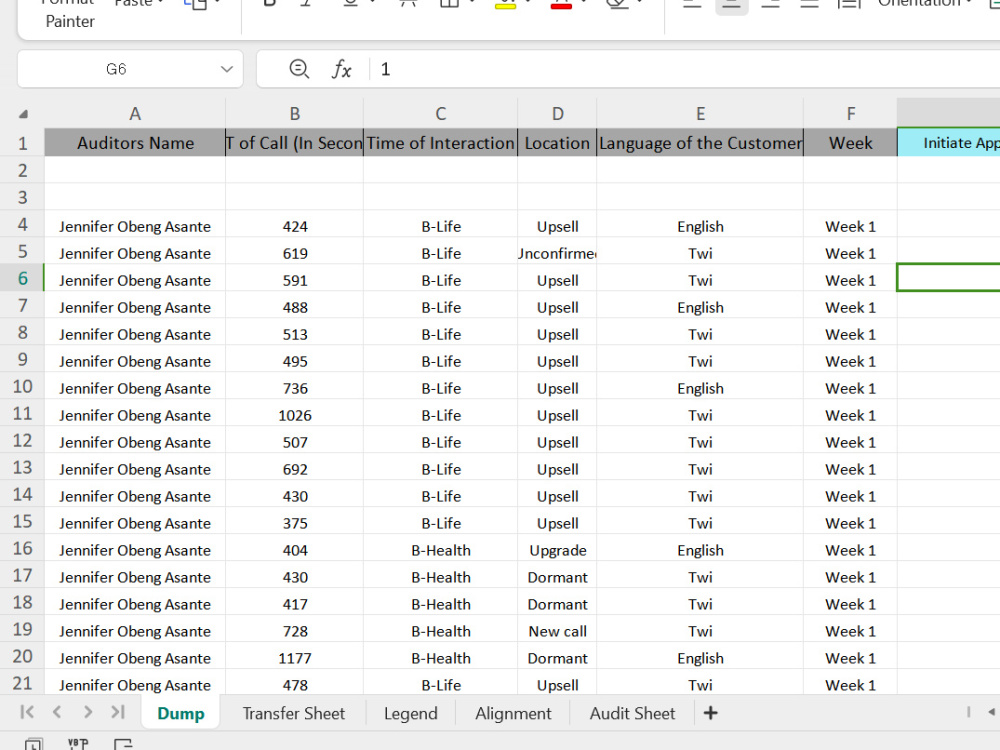Click the Location header cell
The image size is (1000, 750).
[x=557, y=143]
